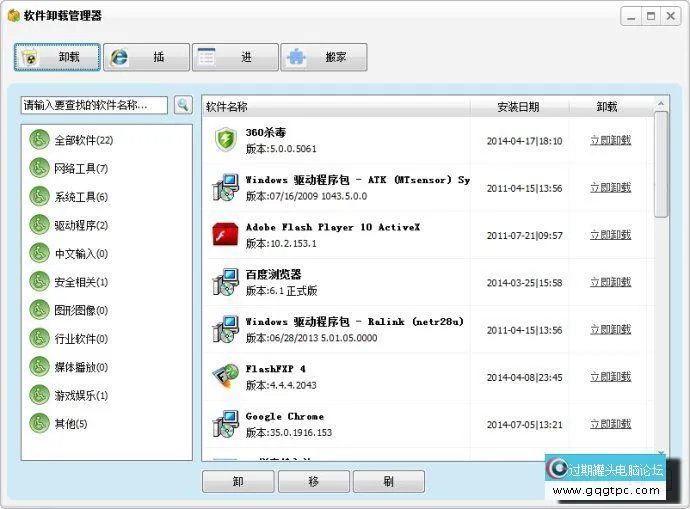
Task: Sort by 安装日期 column header
Action: 519,106
